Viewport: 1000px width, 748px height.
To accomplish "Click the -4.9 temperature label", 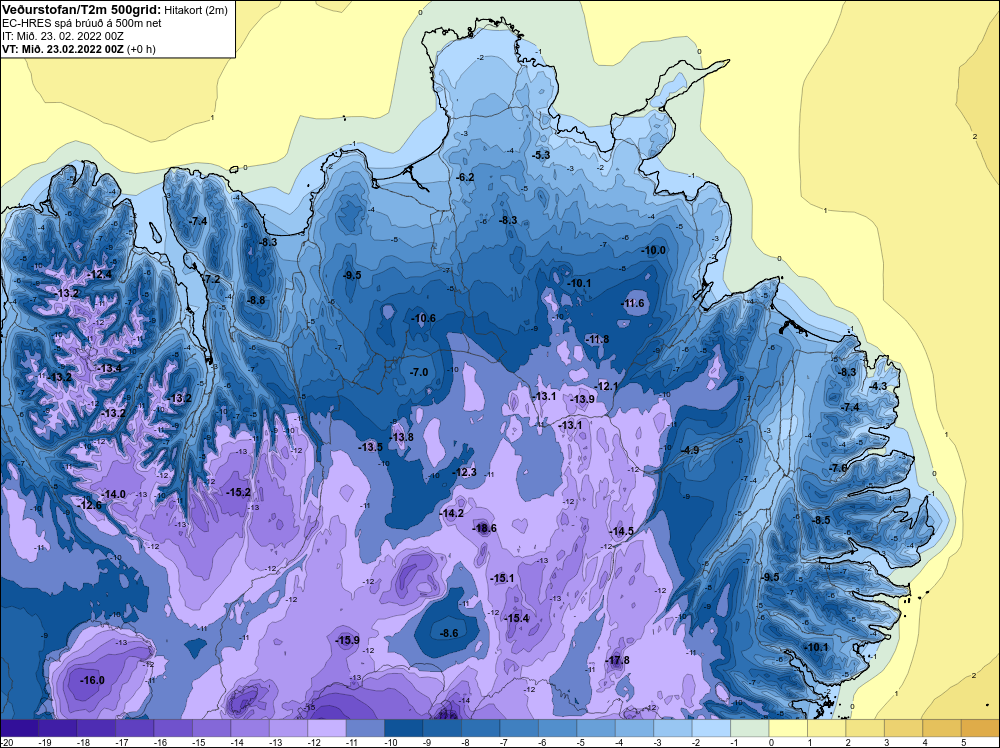I will [690, 450].
